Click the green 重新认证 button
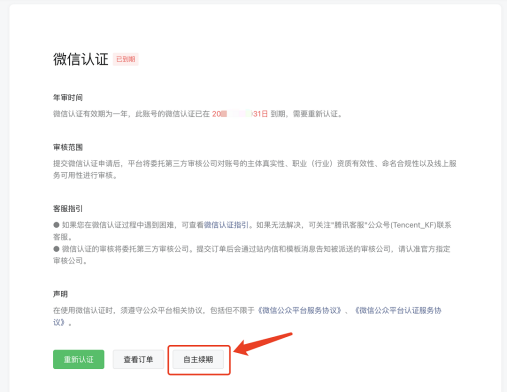 78,359
